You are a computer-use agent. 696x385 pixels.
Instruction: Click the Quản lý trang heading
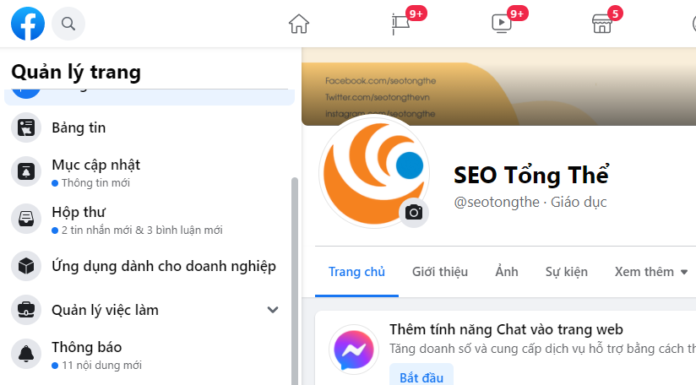point(76,72)
